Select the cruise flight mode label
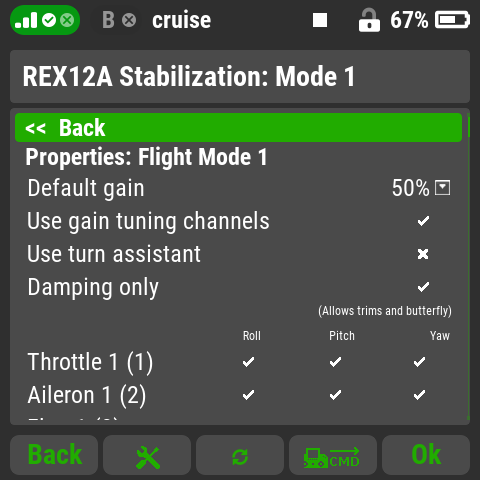This screenshot has width=480, height=480. click(x=181, y=20)
